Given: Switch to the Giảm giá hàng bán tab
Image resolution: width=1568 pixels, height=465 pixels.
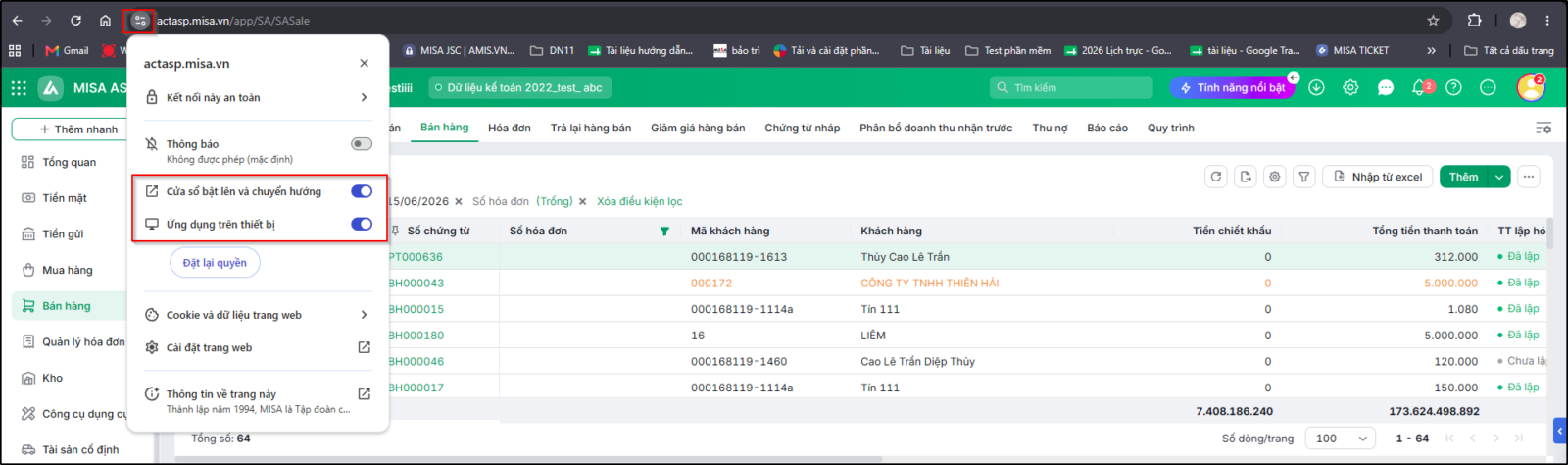Looking at the screenshot, I should [698, 128].
